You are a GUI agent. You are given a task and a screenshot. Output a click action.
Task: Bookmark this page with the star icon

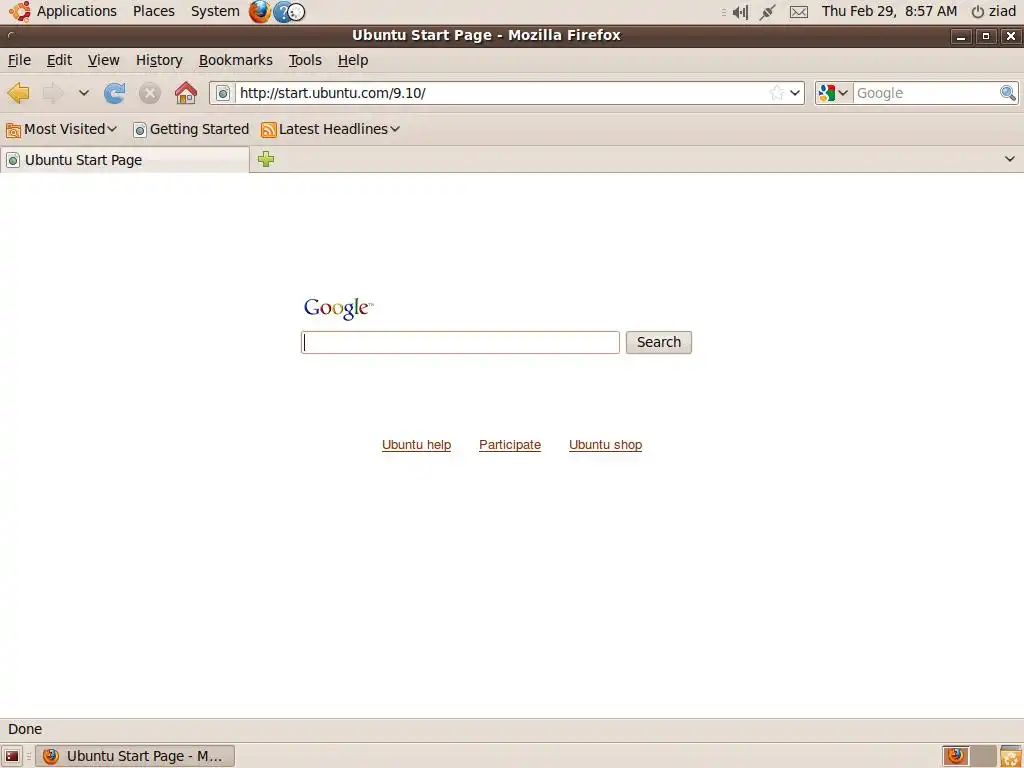776,93
